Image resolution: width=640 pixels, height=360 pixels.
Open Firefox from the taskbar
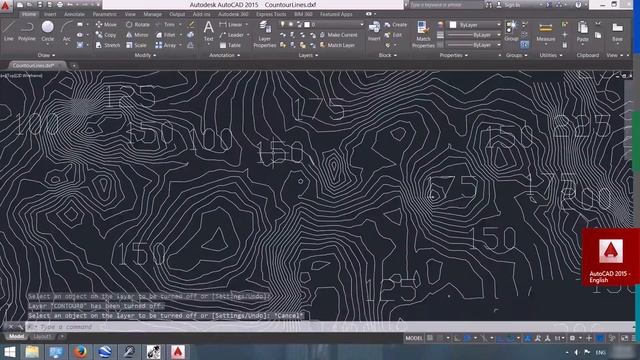pyautogui.click(x=80, y=351)
